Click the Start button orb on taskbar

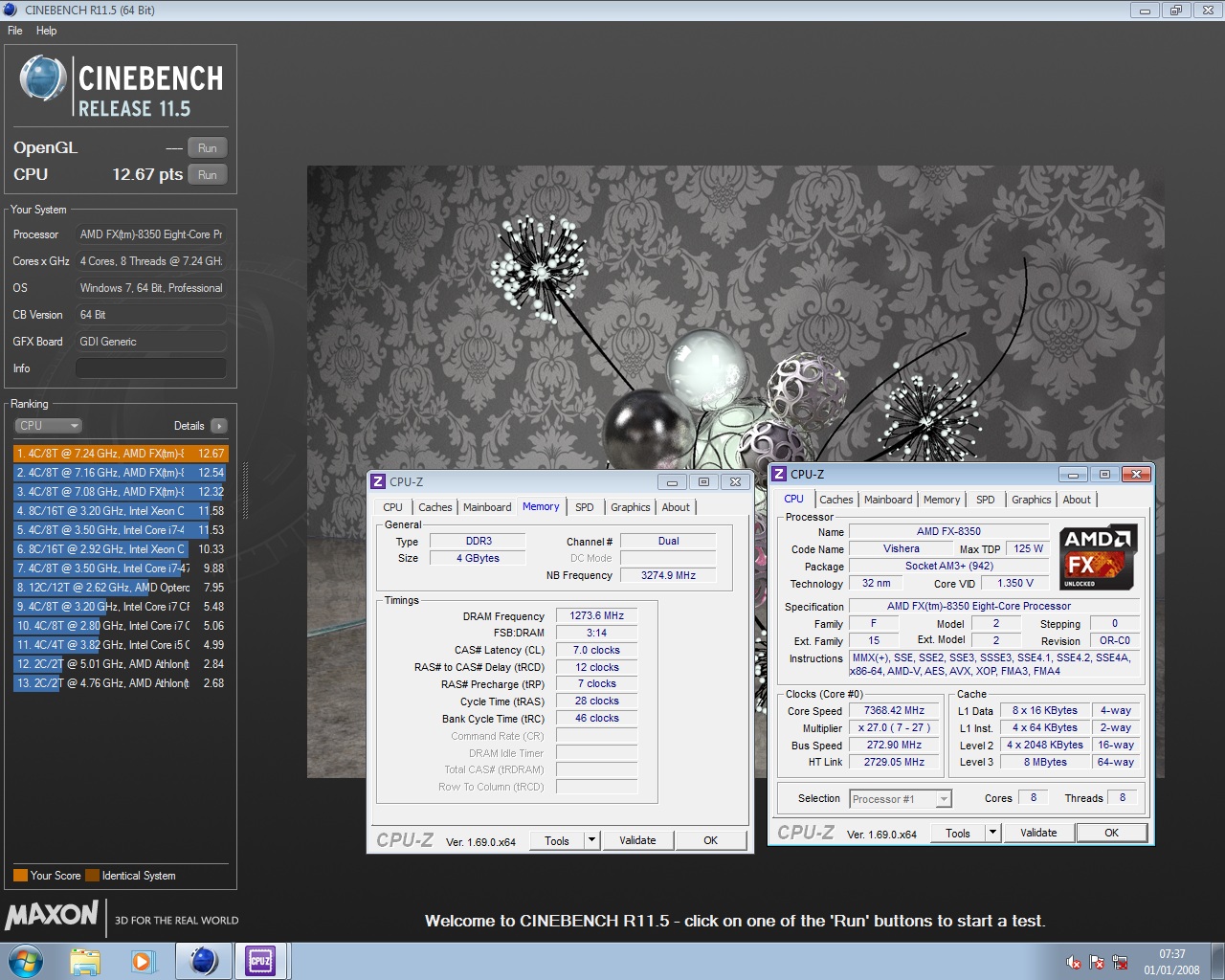click(x=26, y=961)
